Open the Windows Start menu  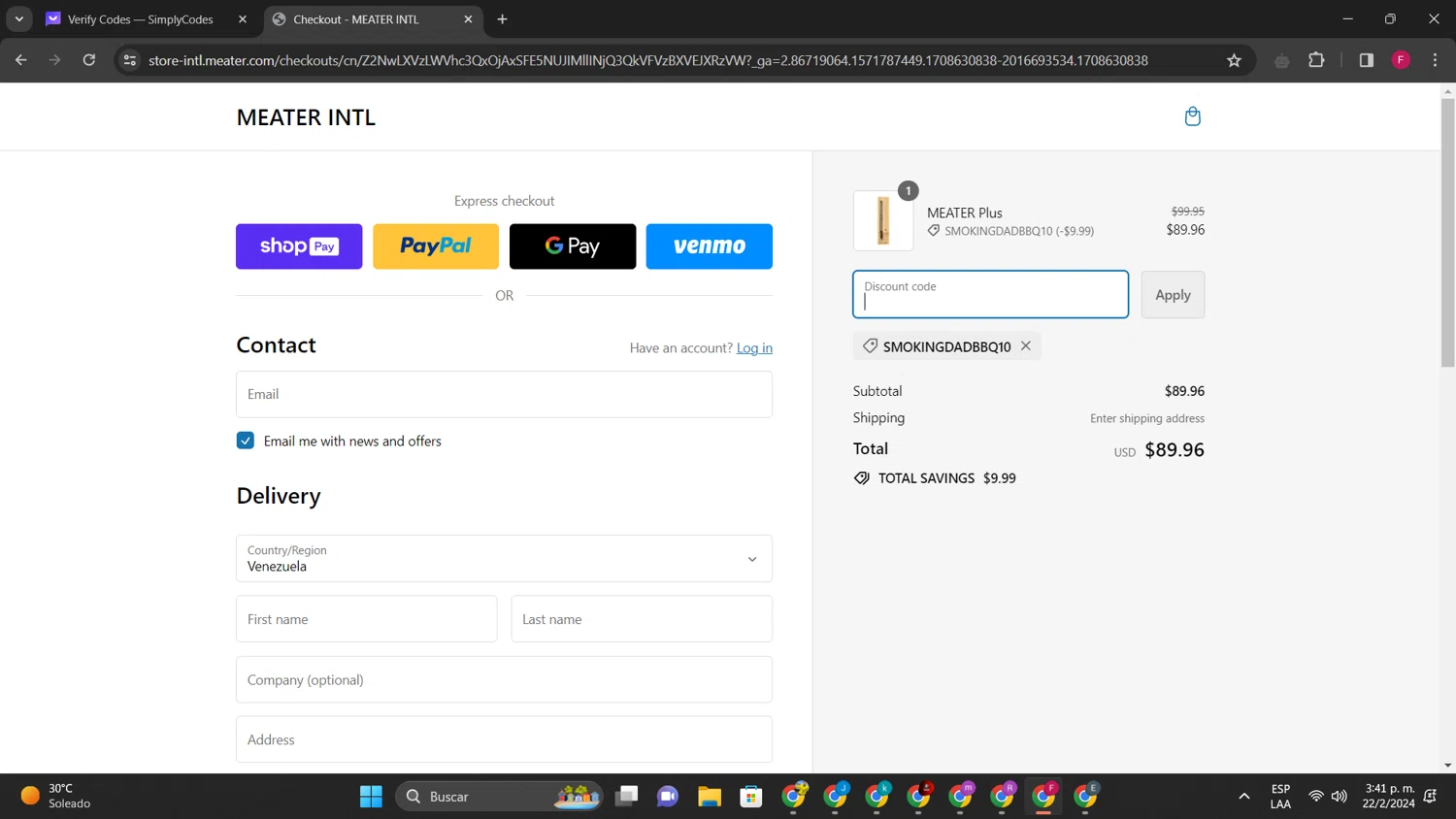tap(371, 797)
